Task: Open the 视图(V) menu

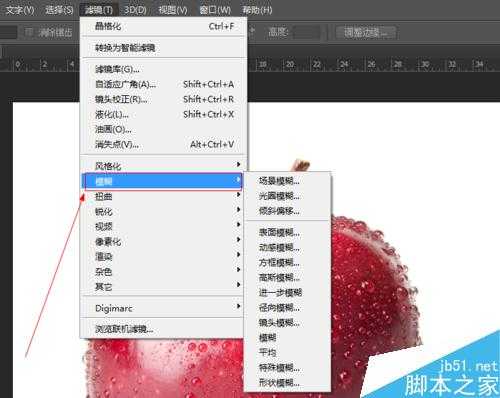Action: pos(173,10)
